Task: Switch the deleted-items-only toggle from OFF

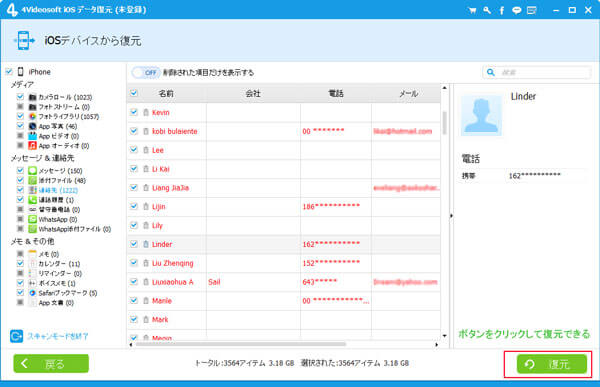Action: [x=146, y=72]
